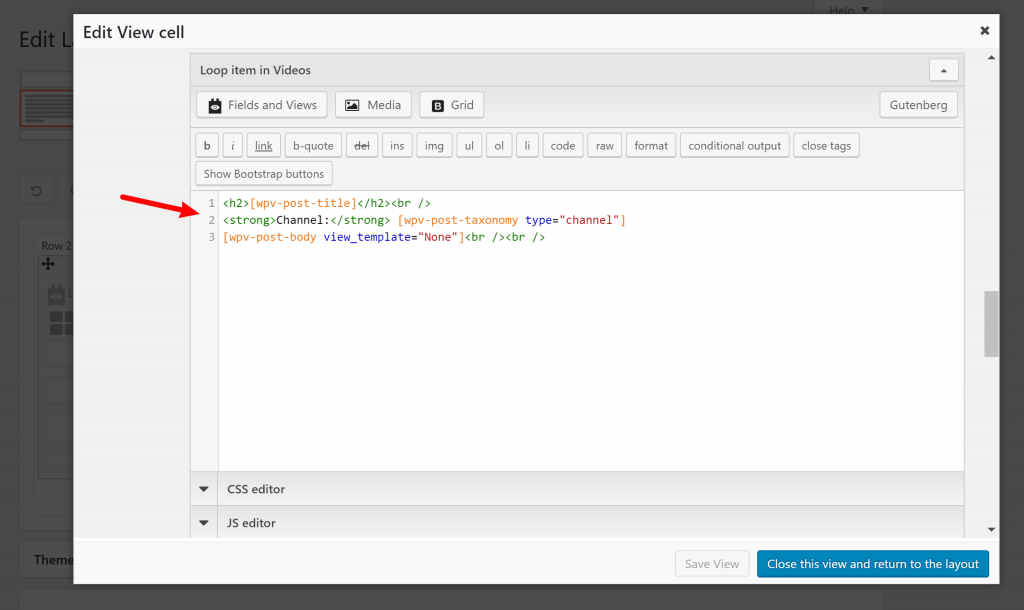Image resolution: width=1024 pixels, height=610 pixels.
Task: Insert an image with img quicktag
Action: [x=434, y=145]
